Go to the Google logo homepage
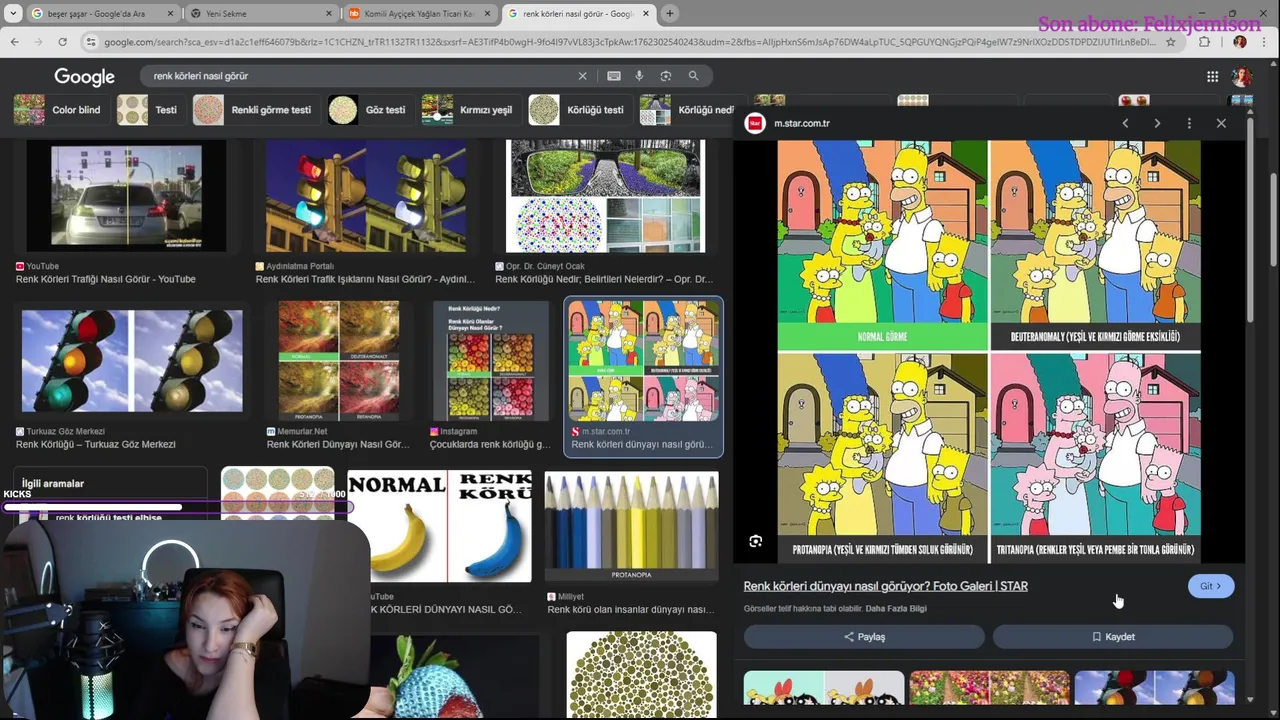The height and width of the screenshot is (720, 1280). (84, 77)
